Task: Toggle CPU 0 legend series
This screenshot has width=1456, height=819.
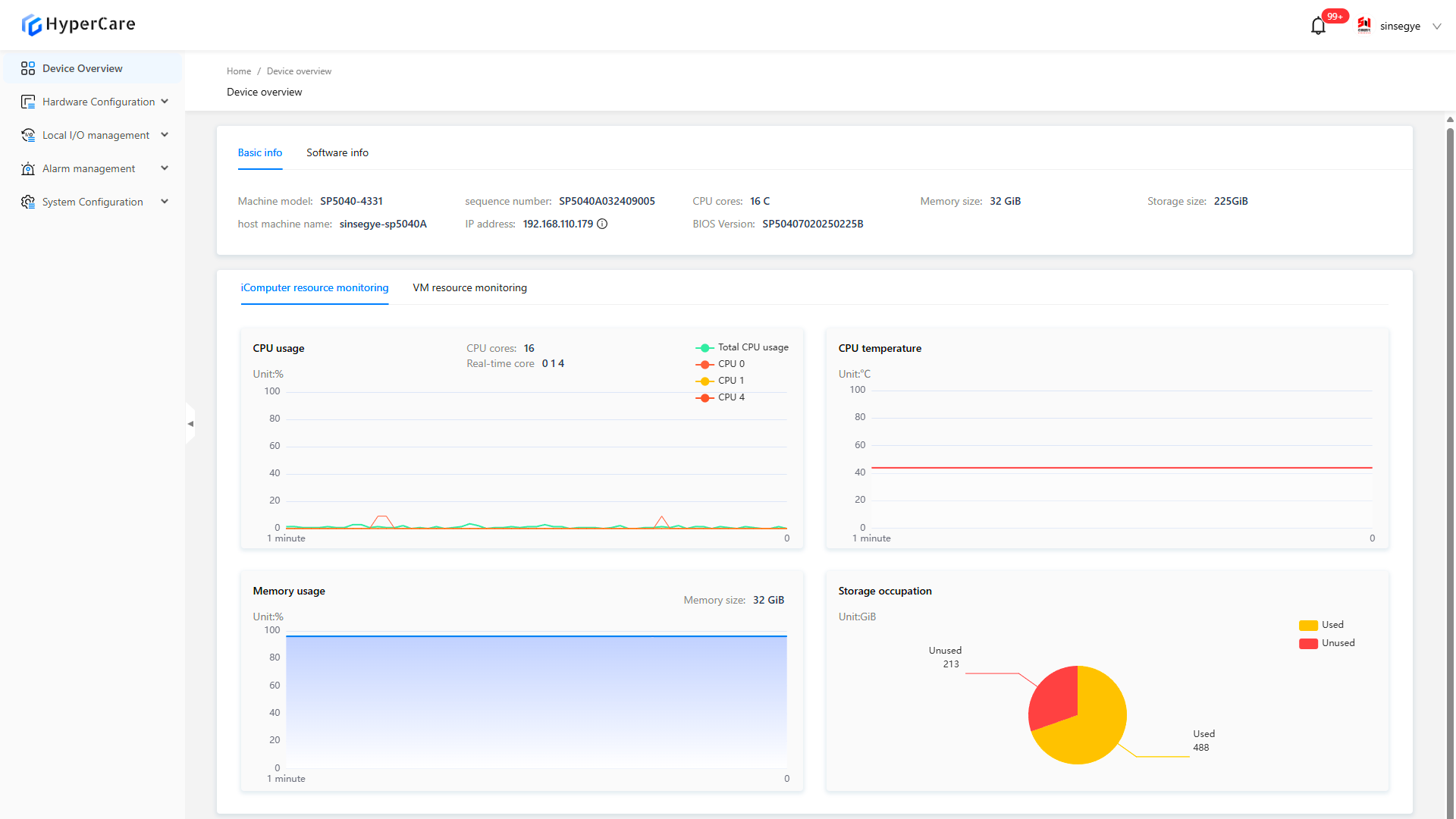Action: click(720, 364)
